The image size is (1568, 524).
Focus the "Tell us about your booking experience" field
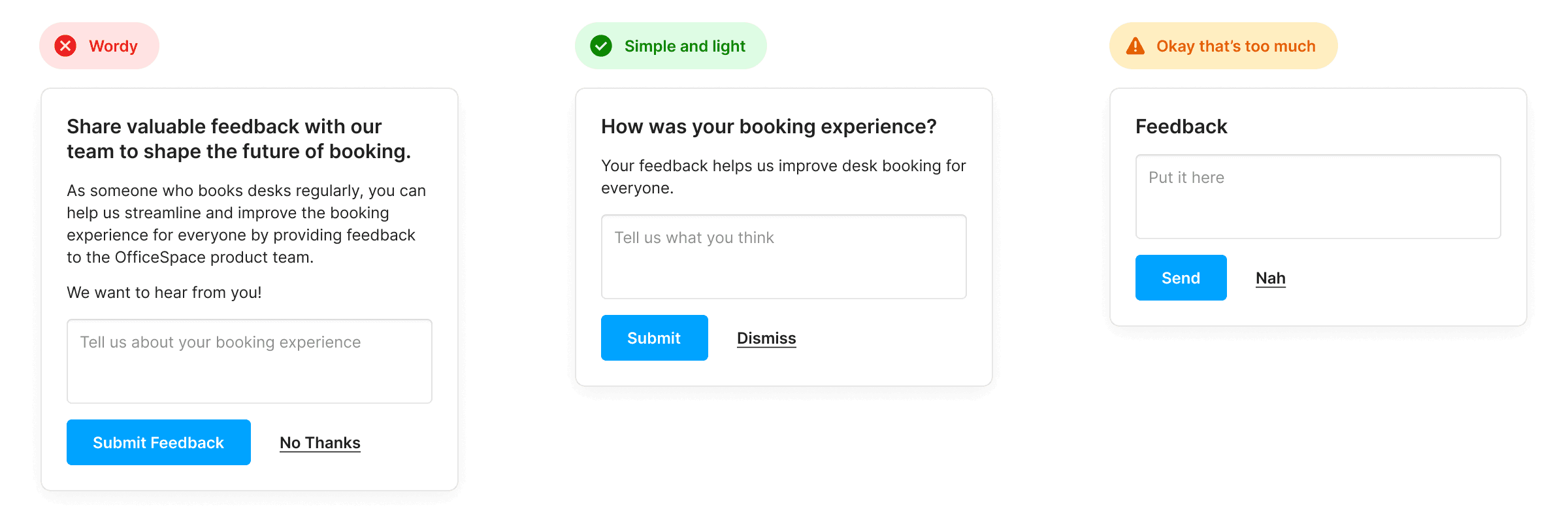coord(249,361)
